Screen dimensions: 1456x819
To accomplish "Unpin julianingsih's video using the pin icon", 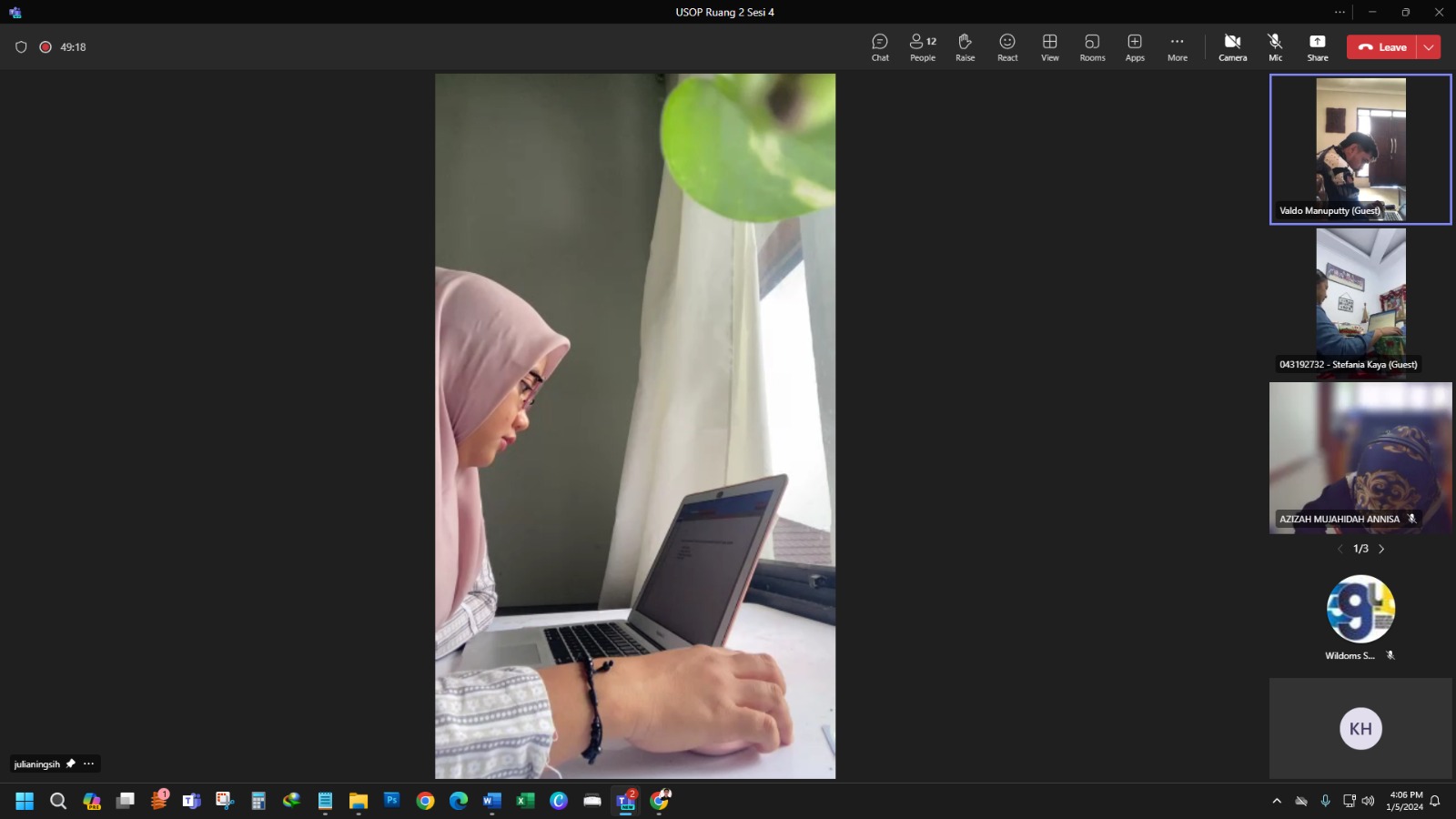I will point(71,763).
